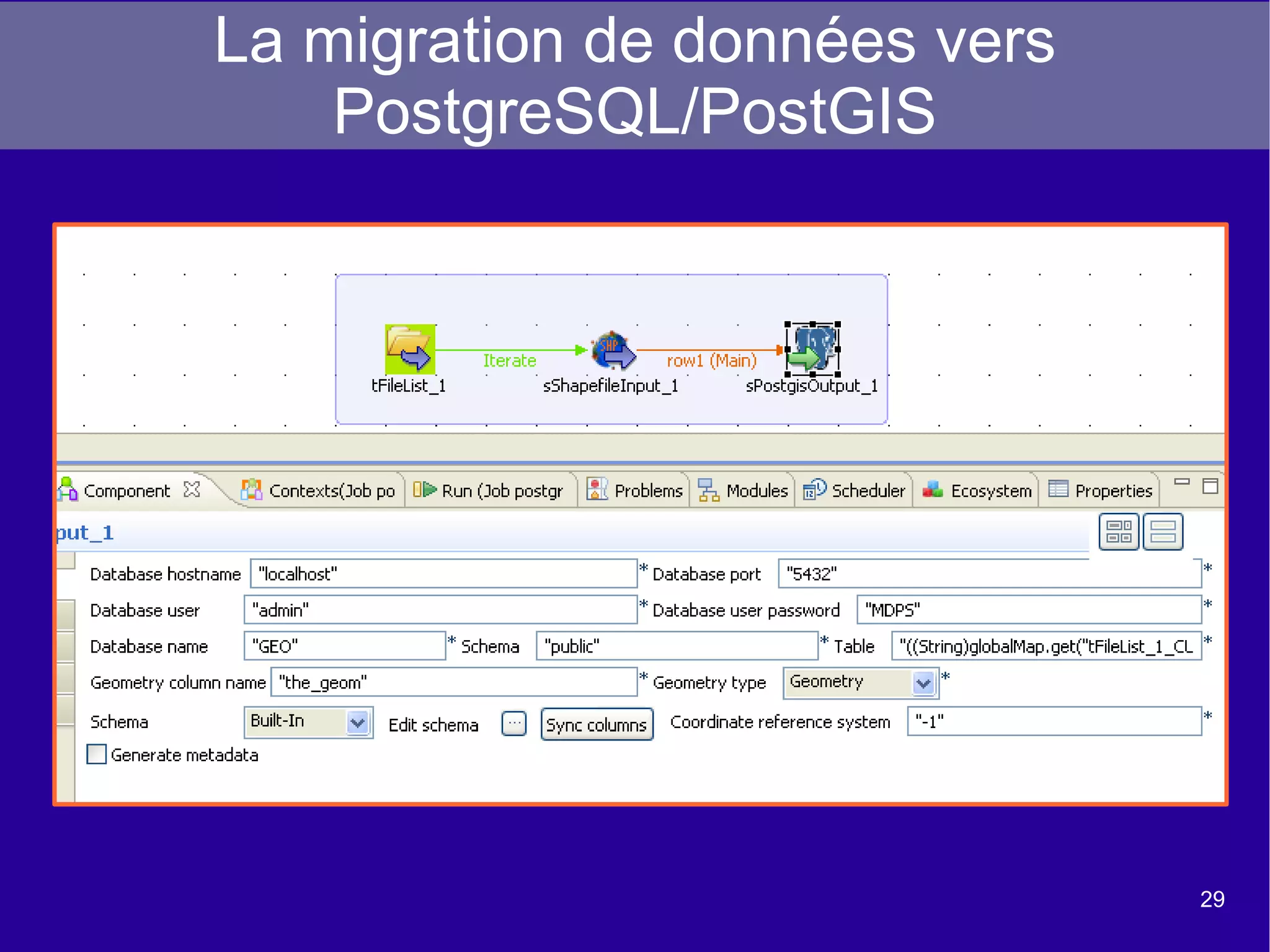Minimize the Component view panel
Viewport: 1270px width, 952px height.
[x=1182, y=481]
